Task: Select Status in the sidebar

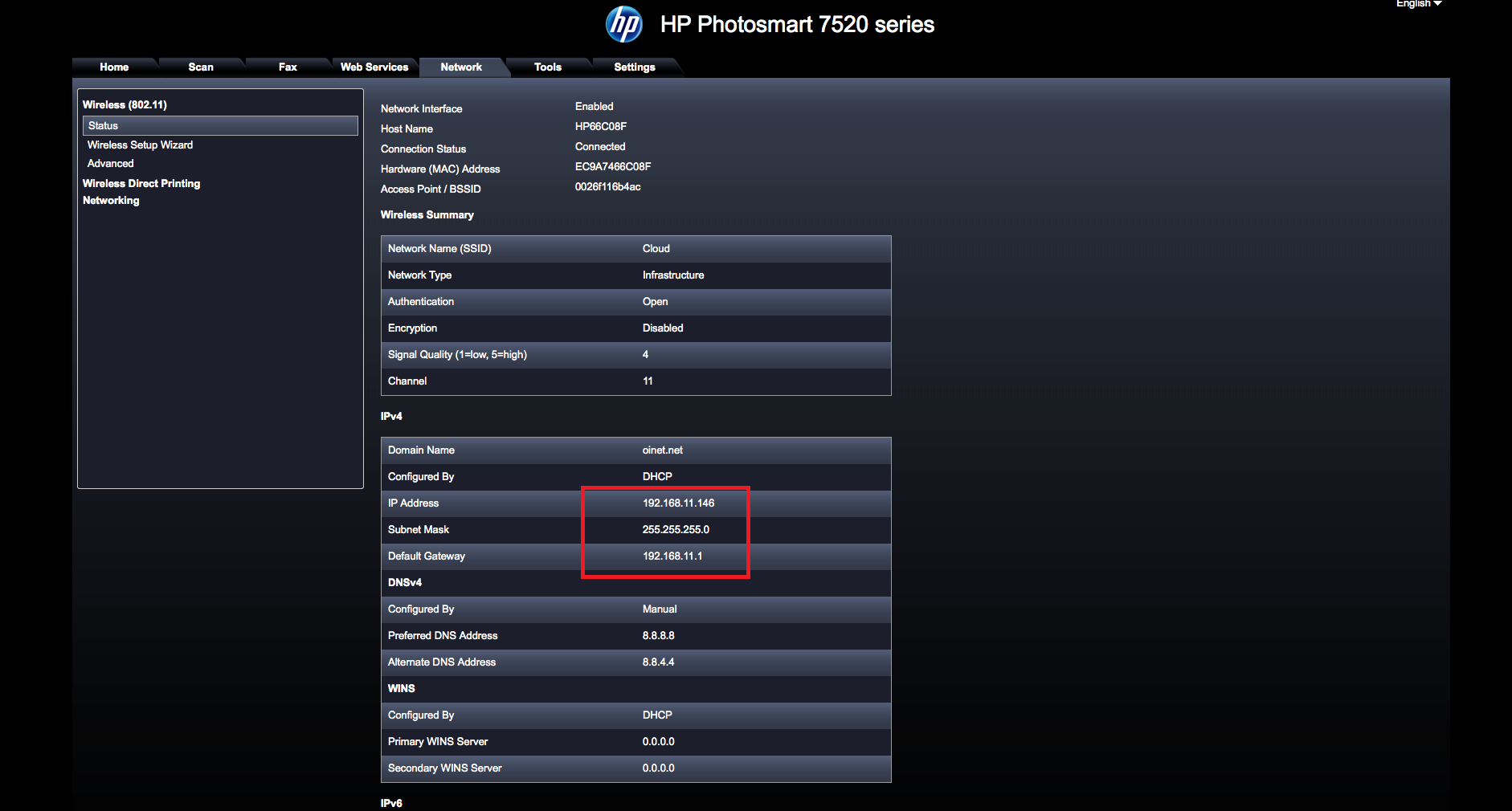Action: pyautogui.click(x=220, y=126)
